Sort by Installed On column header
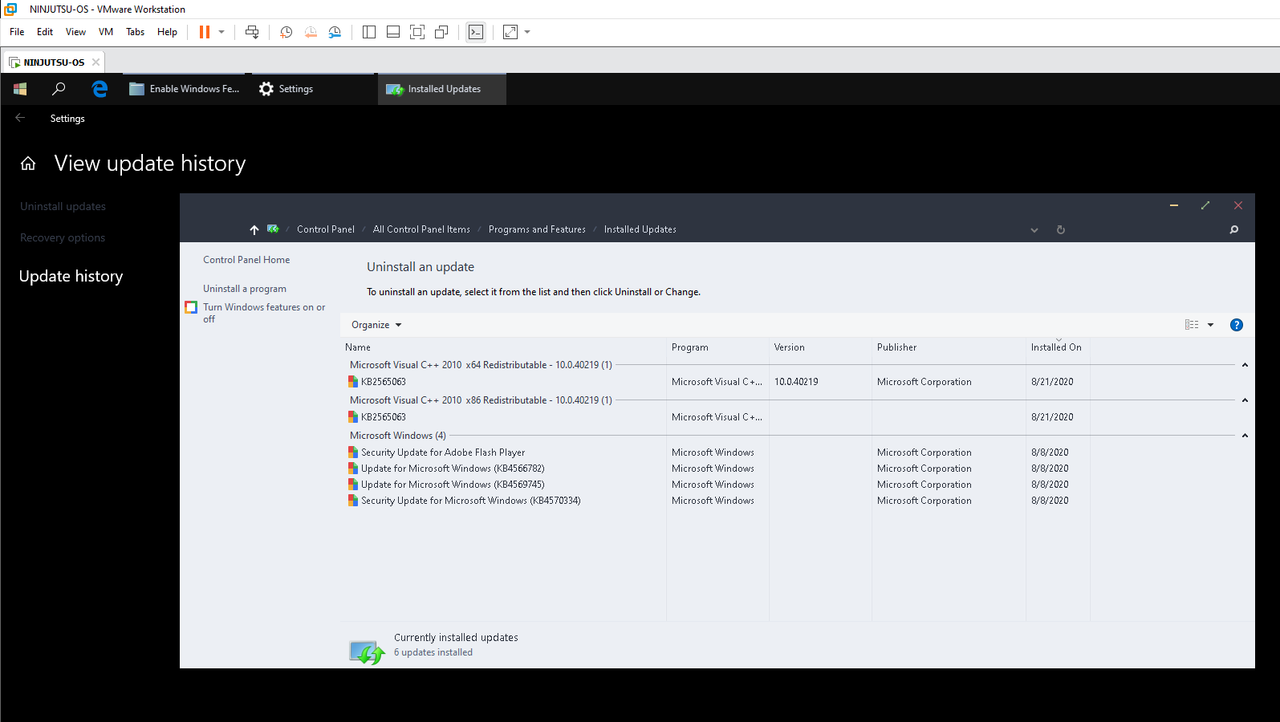The height and width of the screenshot is (722, 1280). coord(1057,347)
